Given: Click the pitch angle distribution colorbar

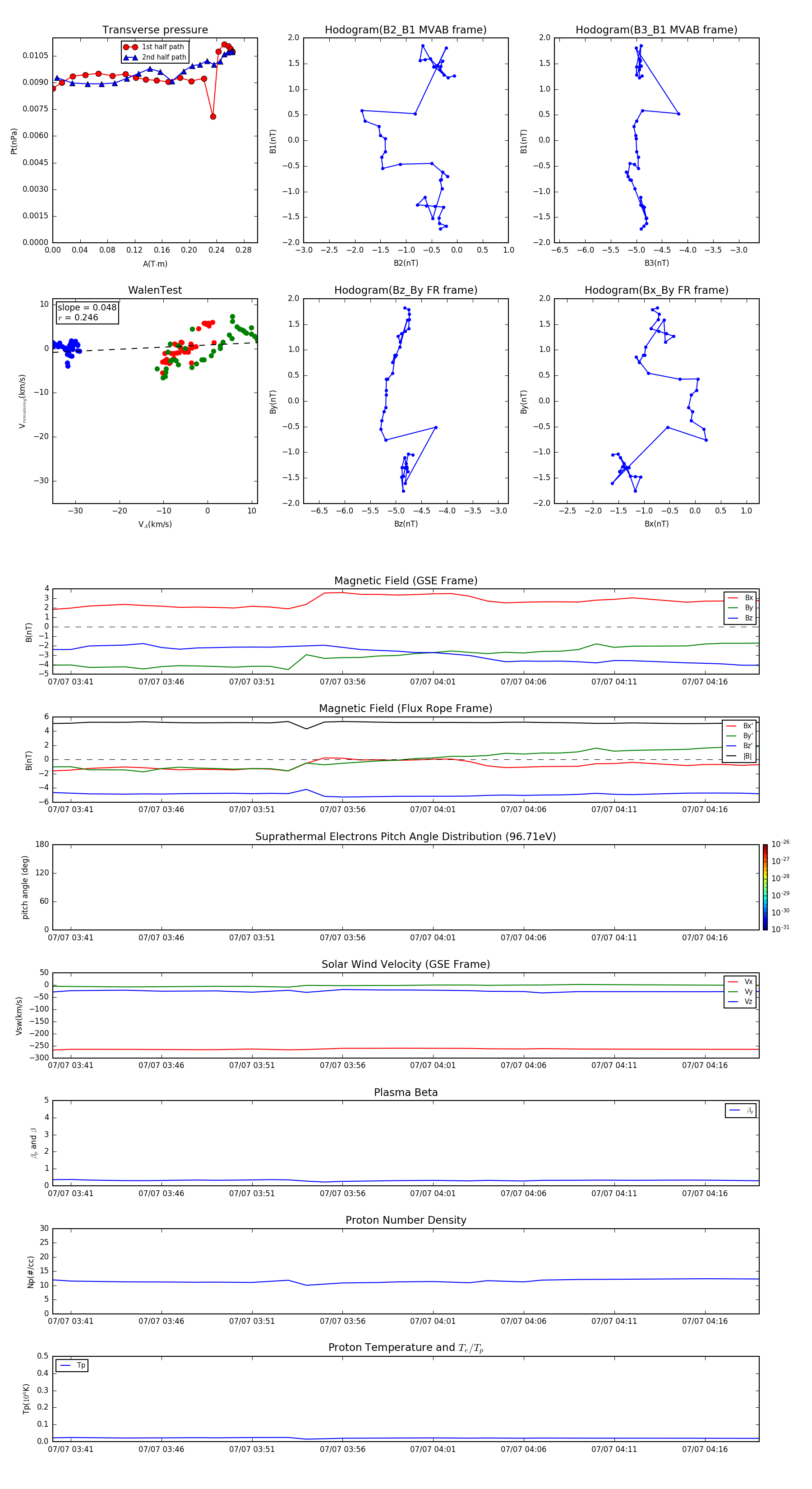Looking at the screenshot, I should 765,887.
